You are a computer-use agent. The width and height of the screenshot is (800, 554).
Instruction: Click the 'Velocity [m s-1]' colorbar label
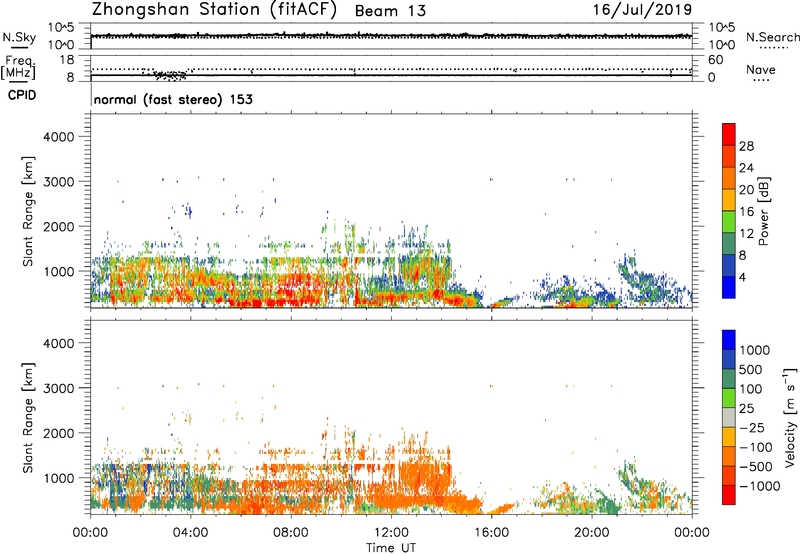(790, 417)
